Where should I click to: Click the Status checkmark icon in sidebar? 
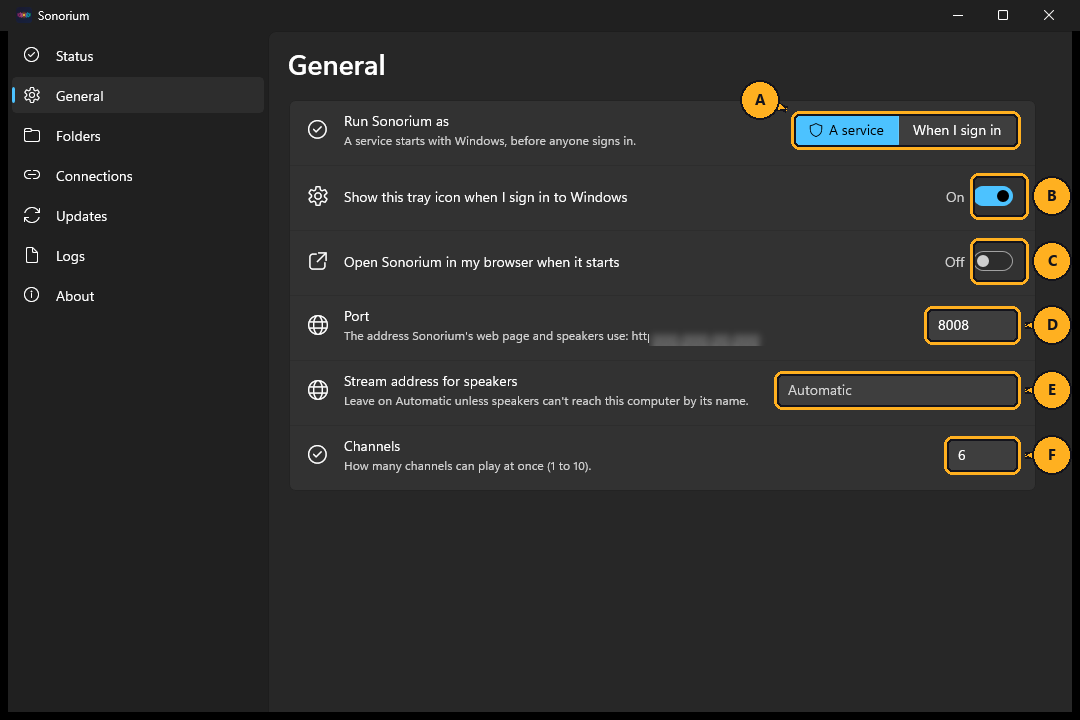pyautogui.click(x=32, y=55)
